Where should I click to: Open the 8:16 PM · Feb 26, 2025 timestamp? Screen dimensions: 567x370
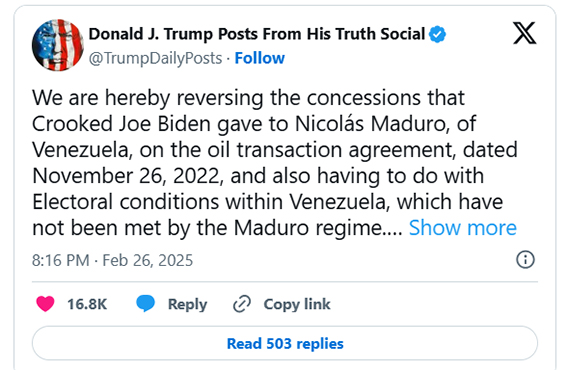(x=112, y=260)
